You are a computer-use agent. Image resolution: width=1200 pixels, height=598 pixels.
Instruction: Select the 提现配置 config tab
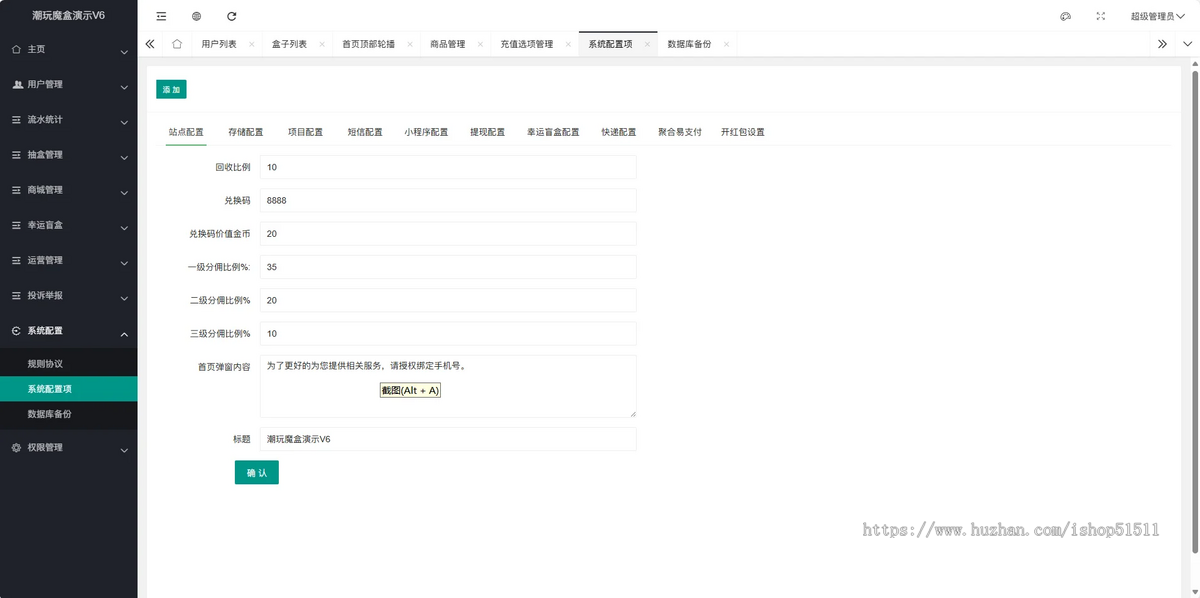click(x=488, y=132)
